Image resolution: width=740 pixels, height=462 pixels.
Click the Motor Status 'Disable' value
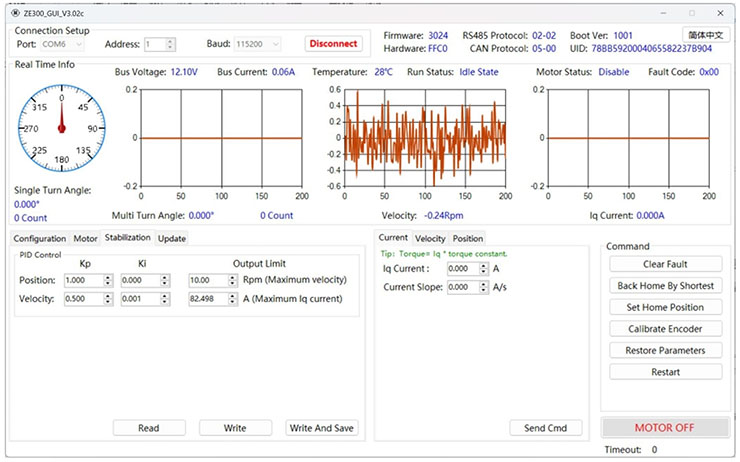614,72
